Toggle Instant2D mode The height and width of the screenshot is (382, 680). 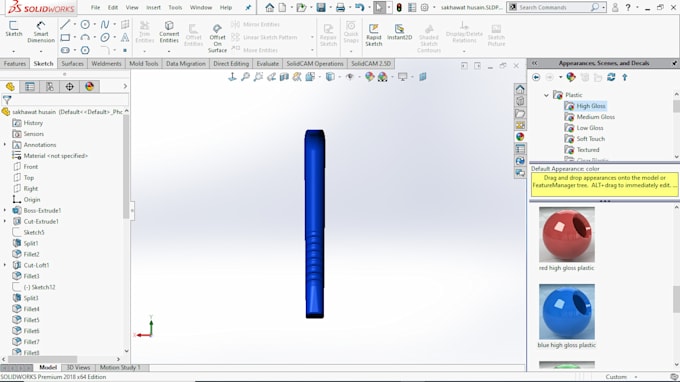click(399, 32)
